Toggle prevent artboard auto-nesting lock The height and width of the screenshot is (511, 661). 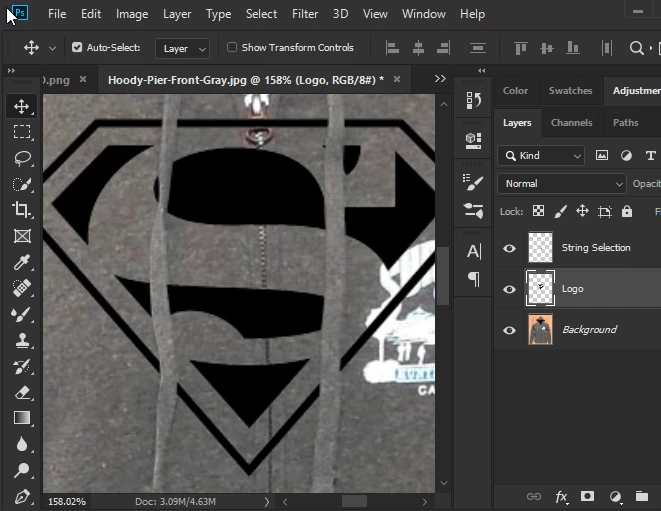(x=605, y=211)
